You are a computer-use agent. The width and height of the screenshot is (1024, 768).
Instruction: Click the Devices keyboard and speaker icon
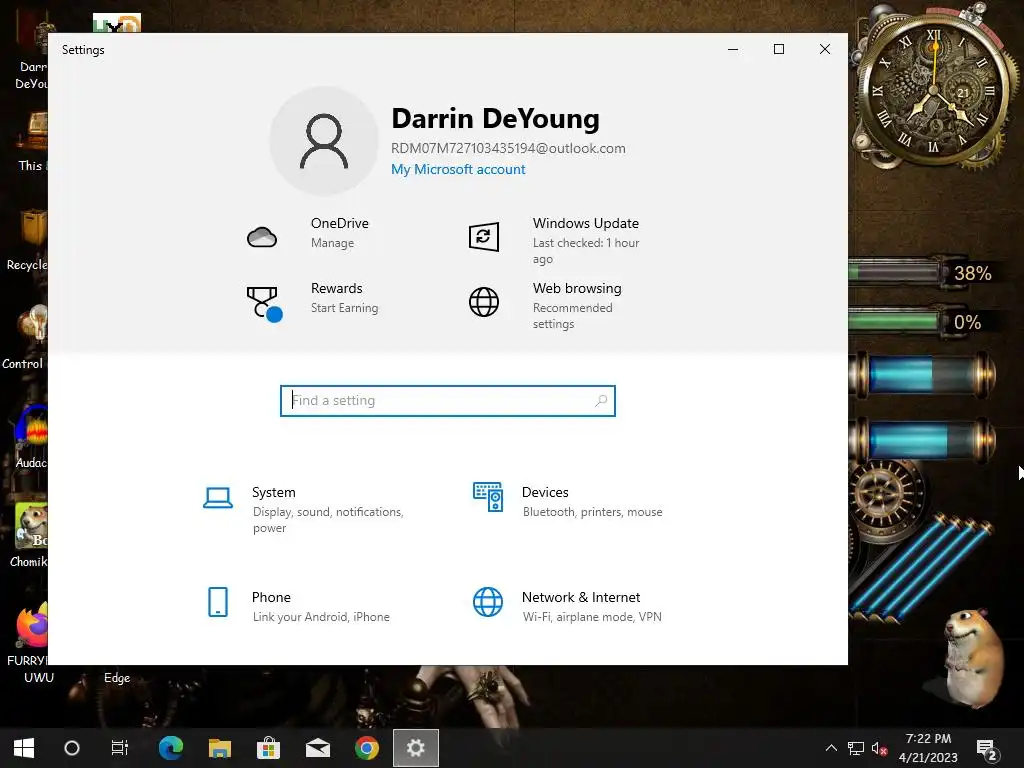(x=488, y=497)
